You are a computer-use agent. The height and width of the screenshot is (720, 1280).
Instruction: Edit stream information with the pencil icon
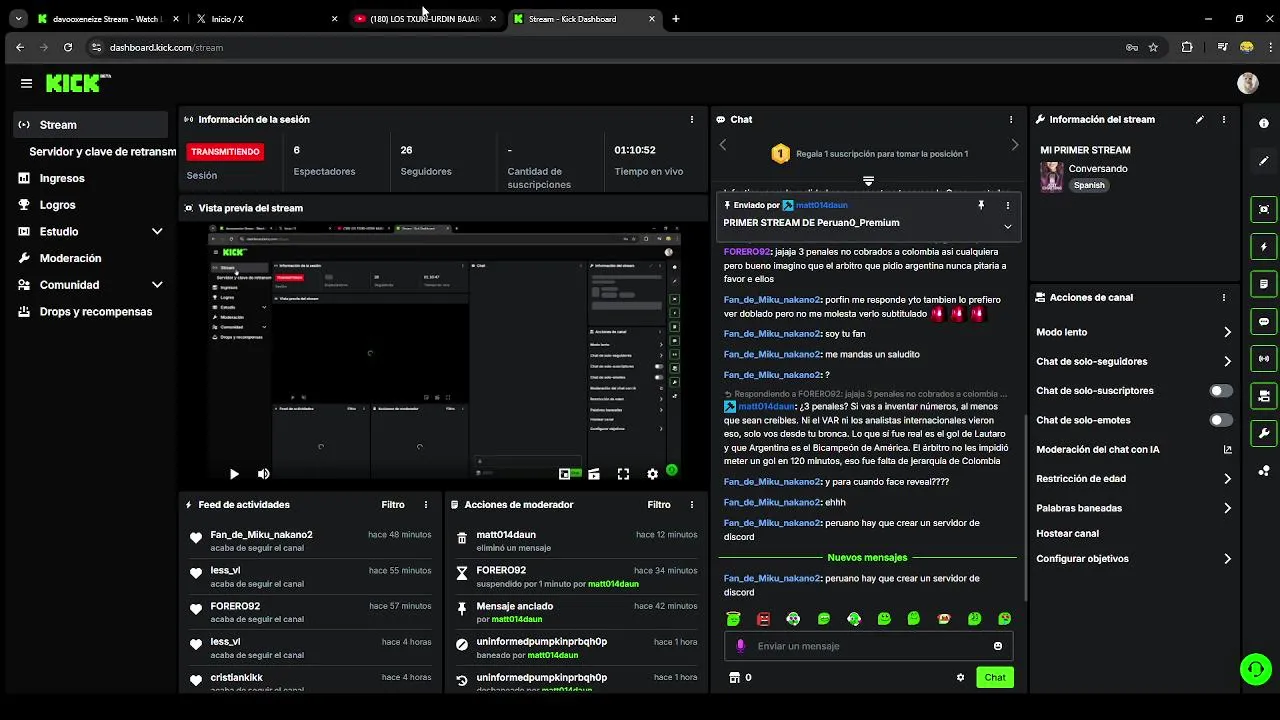click(1200, 119)
